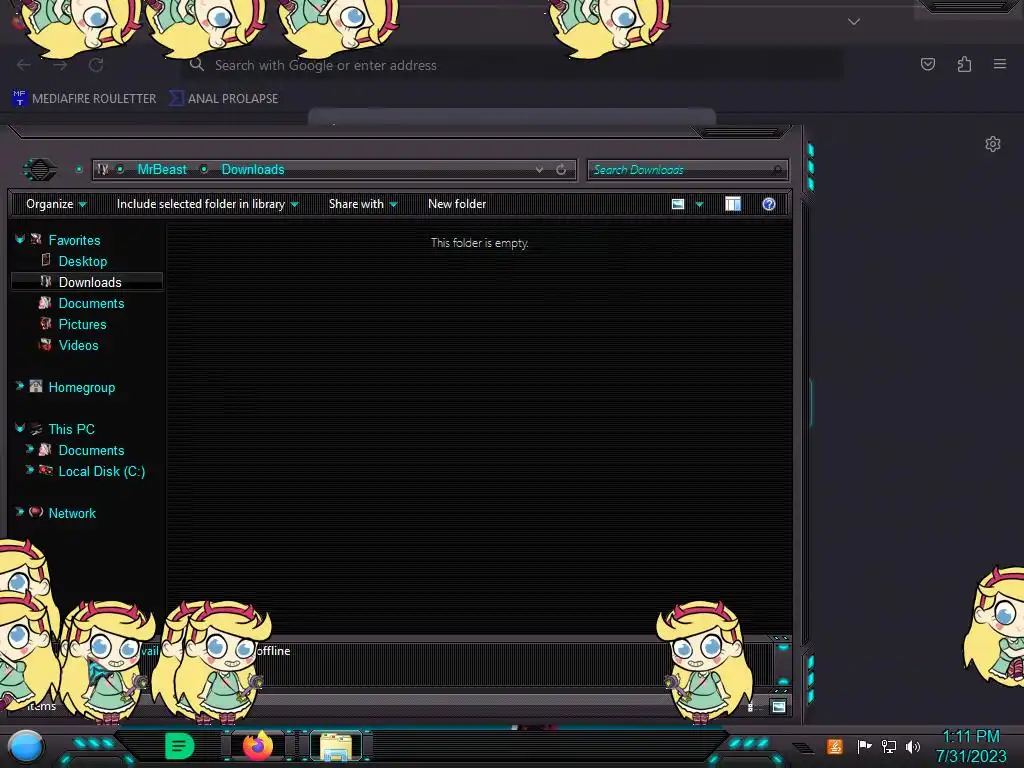Viewport: 1024px width, 768px height.
Task: Select the MrBeast breadcrumb
Action: tap(162, 170)
